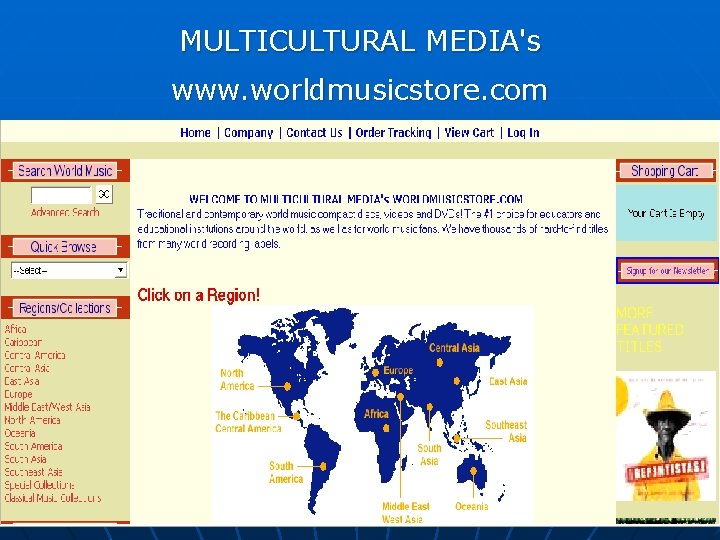Open Special Collections sidebar link
Image resolution: width=720 pixels, height=540 pixels.
point(39,485)
